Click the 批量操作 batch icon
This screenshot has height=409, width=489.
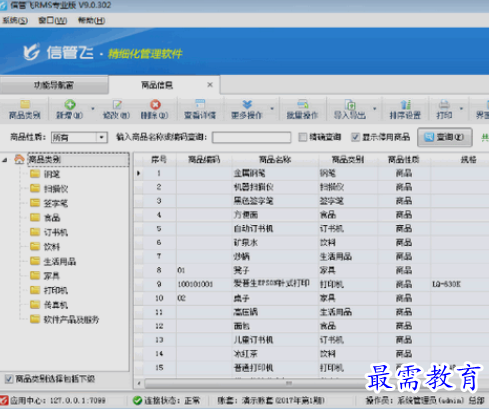click(x=303, y=104)
